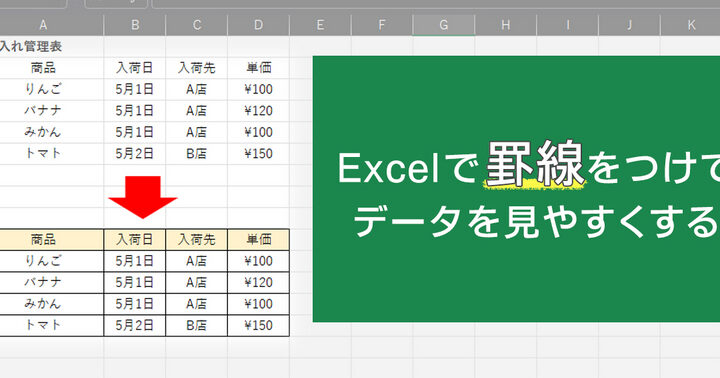
Task: Select column F header
Action: 382,25
